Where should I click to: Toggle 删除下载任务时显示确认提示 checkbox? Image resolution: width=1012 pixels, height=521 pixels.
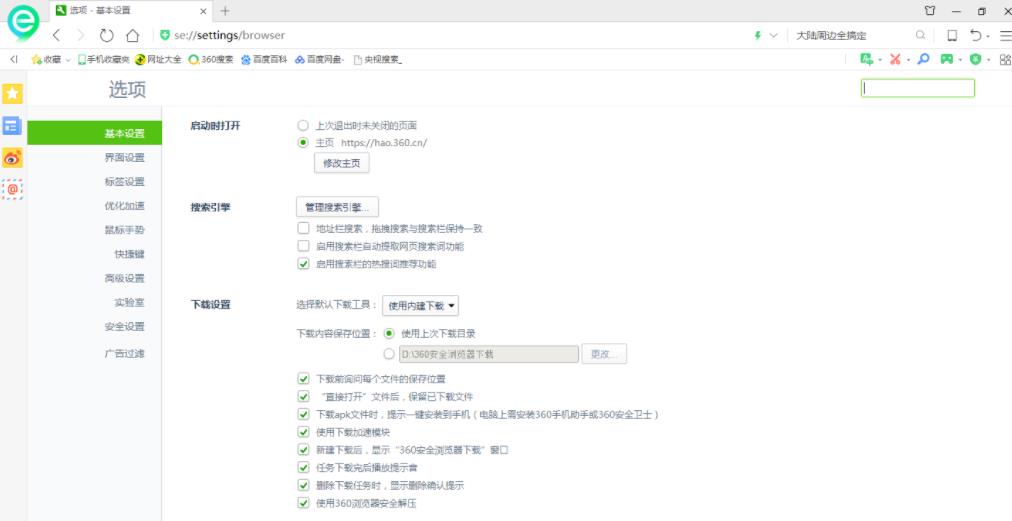click(303, 485)
